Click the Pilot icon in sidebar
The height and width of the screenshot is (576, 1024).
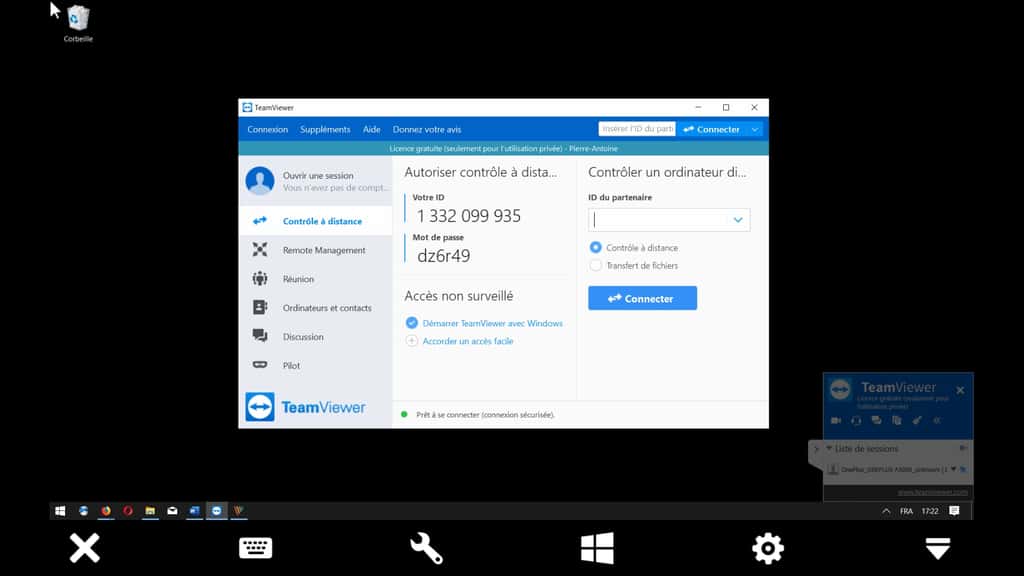click(260, 364)
